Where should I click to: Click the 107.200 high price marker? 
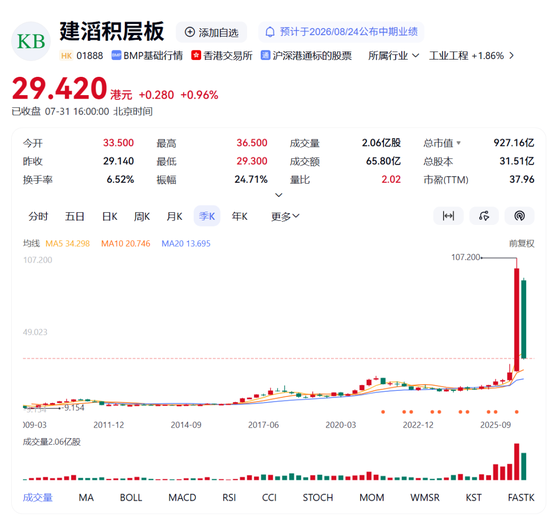click(x=465, y=258)
